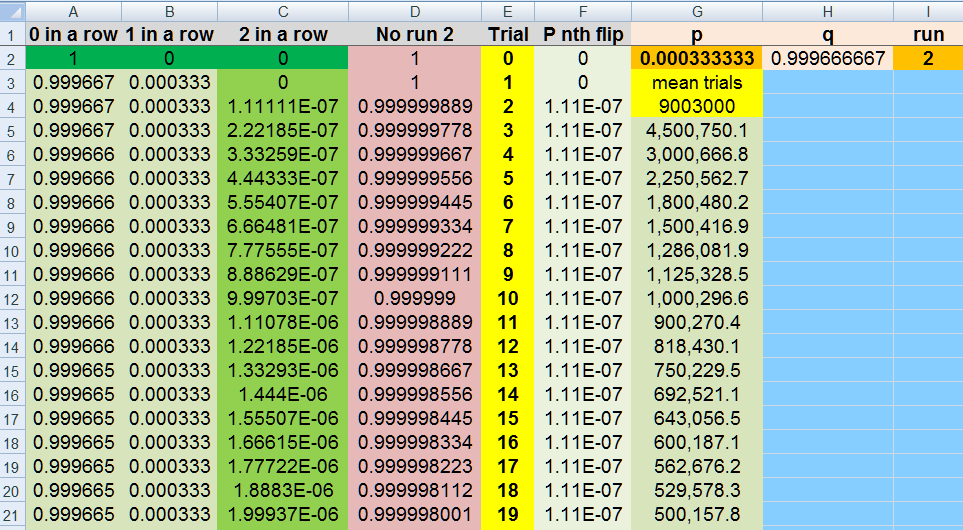Select the row 21 header

(12, 515)
